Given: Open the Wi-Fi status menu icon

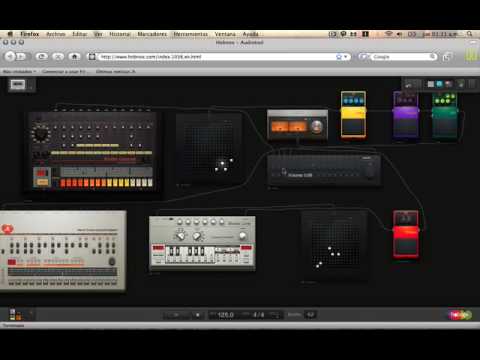Looking at the screenshot, I should click(x=388, y=34).
